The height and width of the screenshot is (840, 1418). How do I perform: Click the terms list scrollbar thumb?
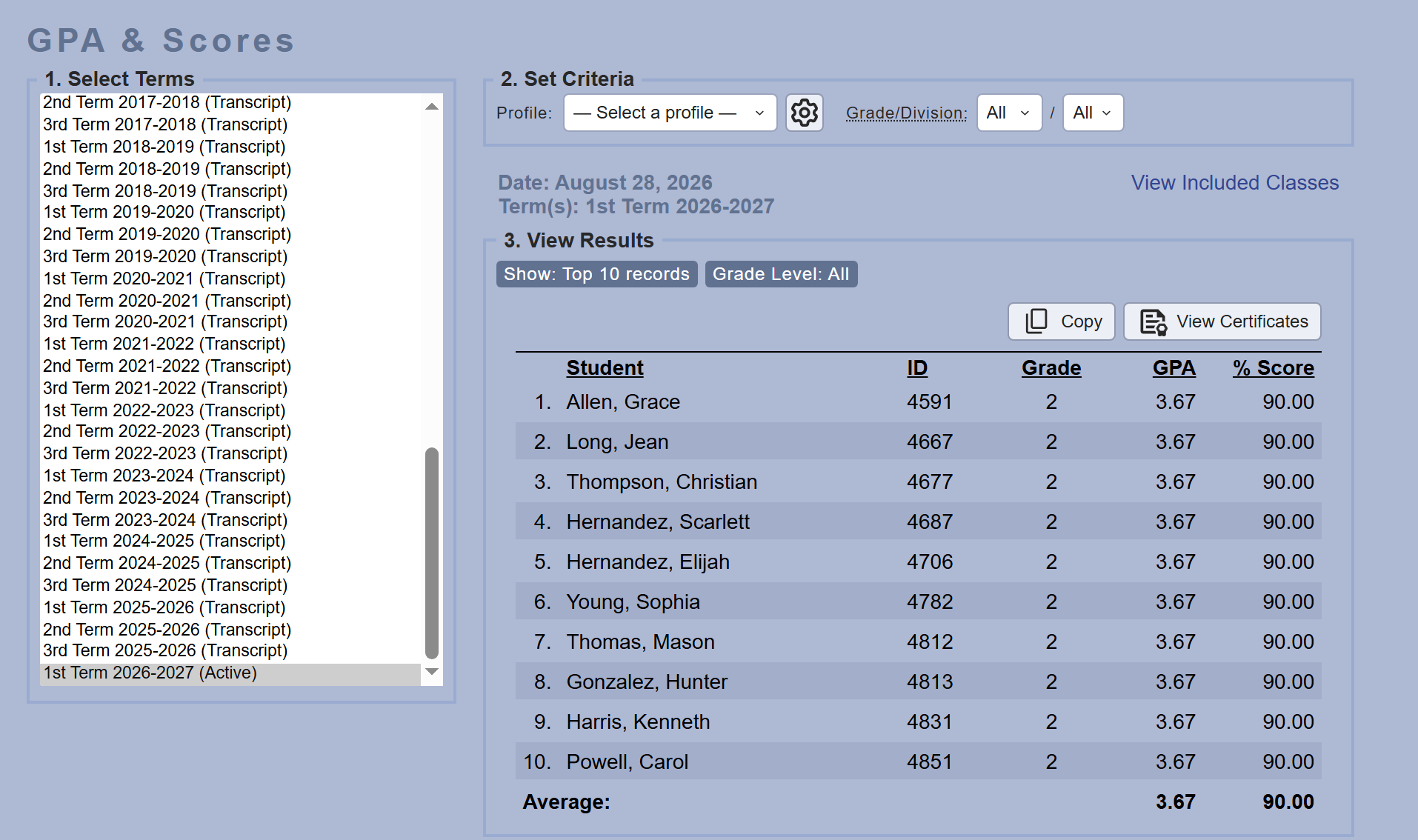[x=432, y=553]
